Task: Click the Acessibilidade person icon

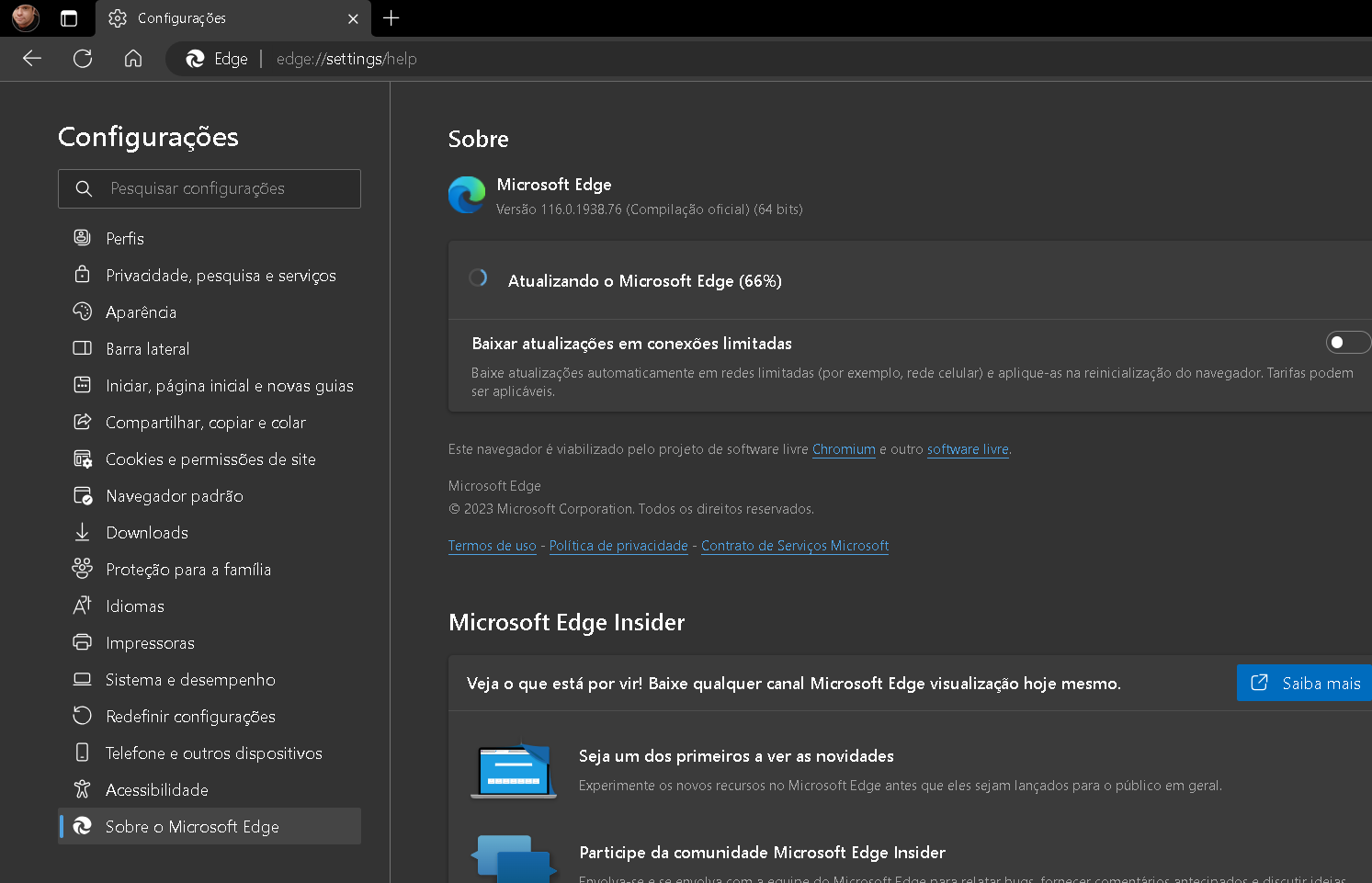Action: pos(83,789)
